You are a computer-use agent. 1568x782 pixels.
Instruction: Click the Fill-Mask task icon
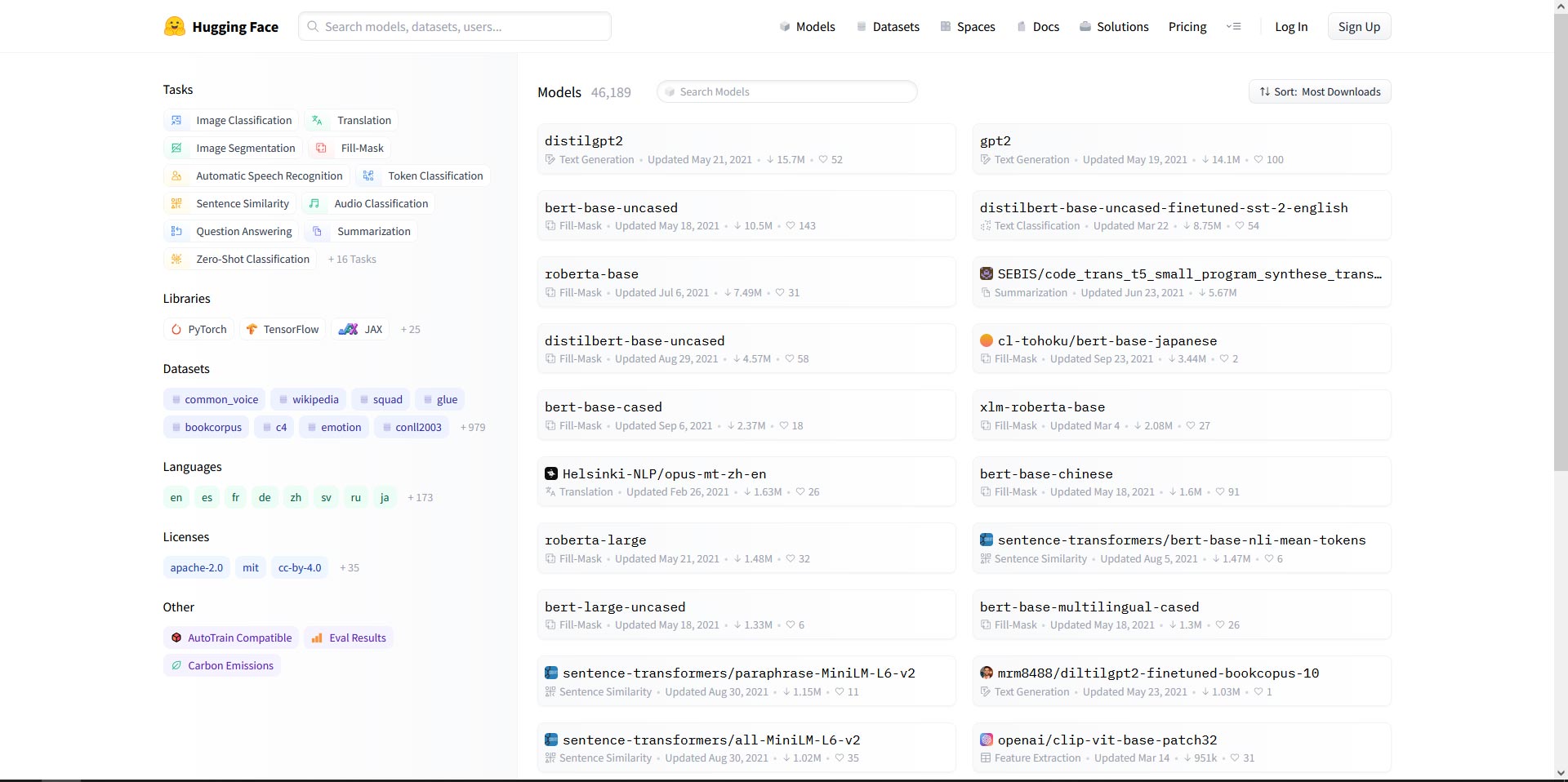click(321, 148)
